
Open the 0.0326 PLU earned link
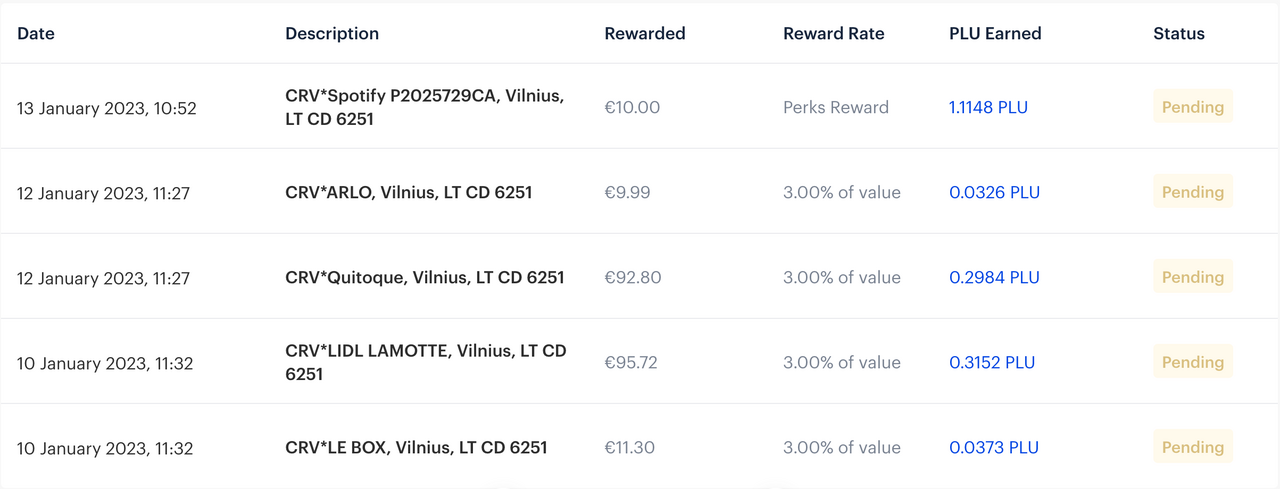tap(994, 192)
